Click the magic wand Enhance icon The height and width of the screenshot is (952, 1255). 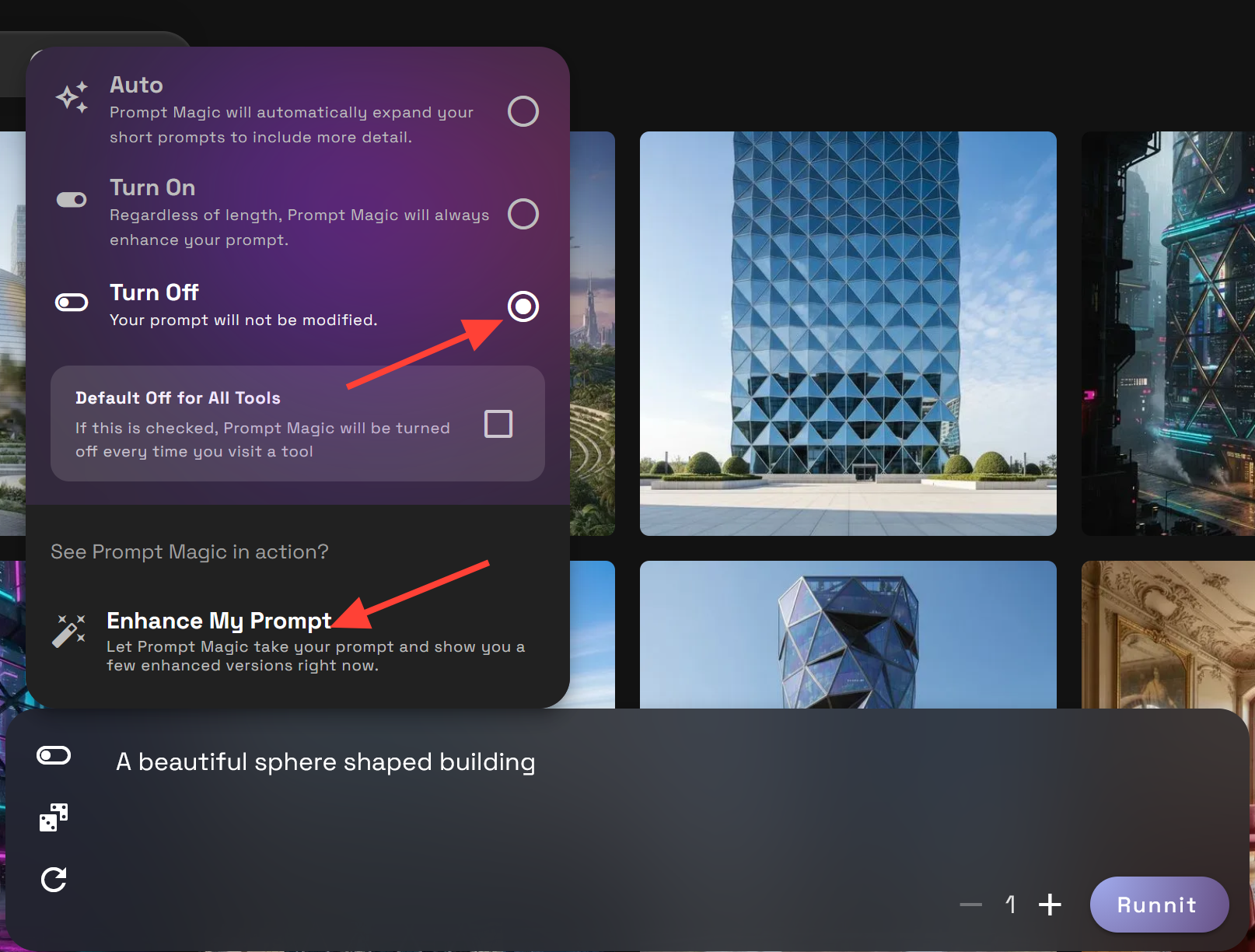[x=68, y=631]
